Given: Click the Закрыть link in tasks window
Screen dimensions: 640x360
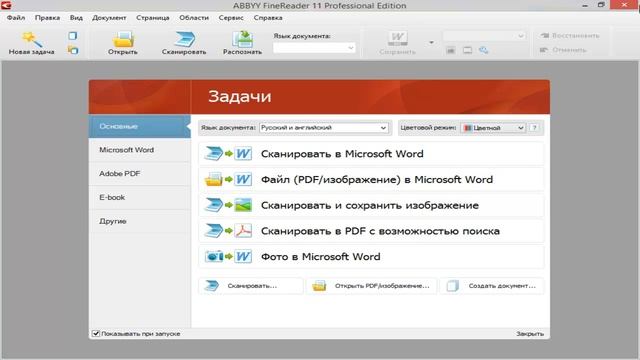Looking at the screenshot, I should point(530,333).
